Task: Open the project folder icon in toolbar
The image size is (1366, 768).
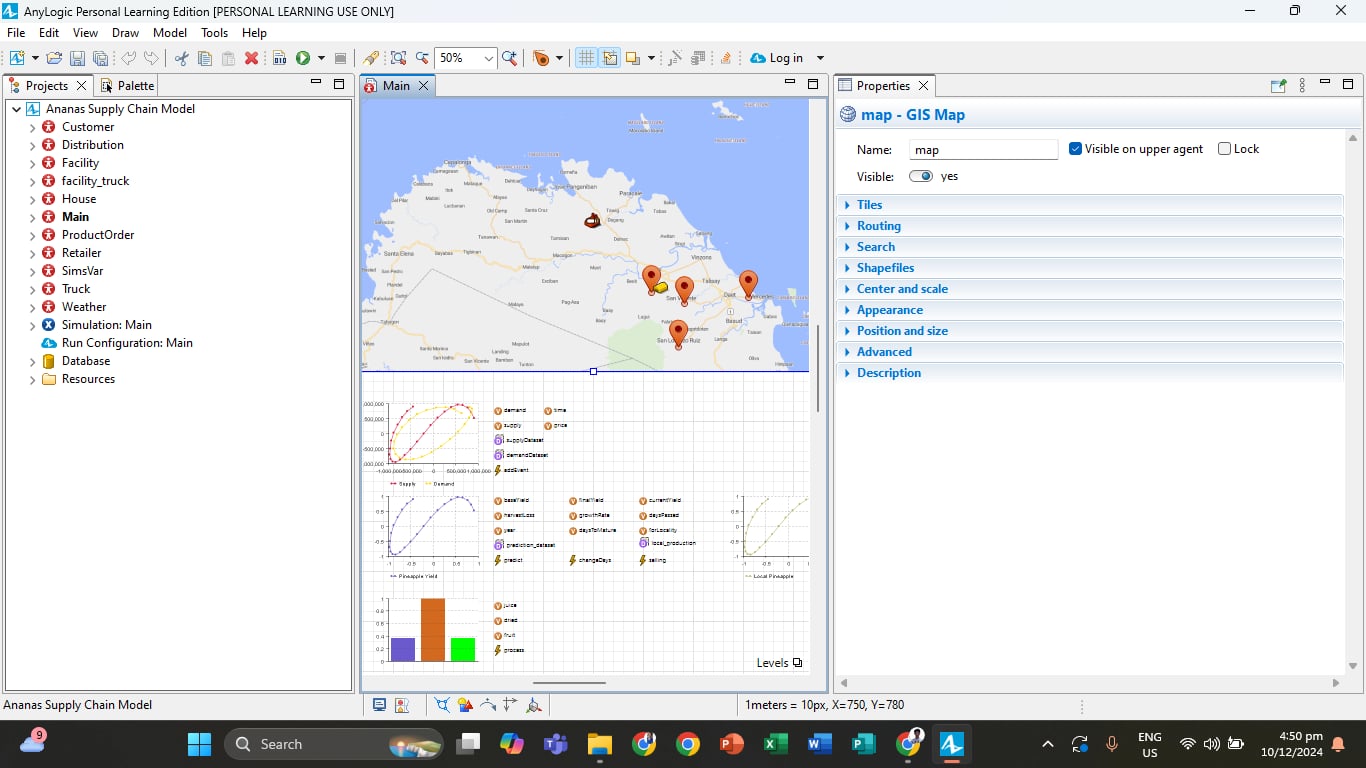Action: 54,58
